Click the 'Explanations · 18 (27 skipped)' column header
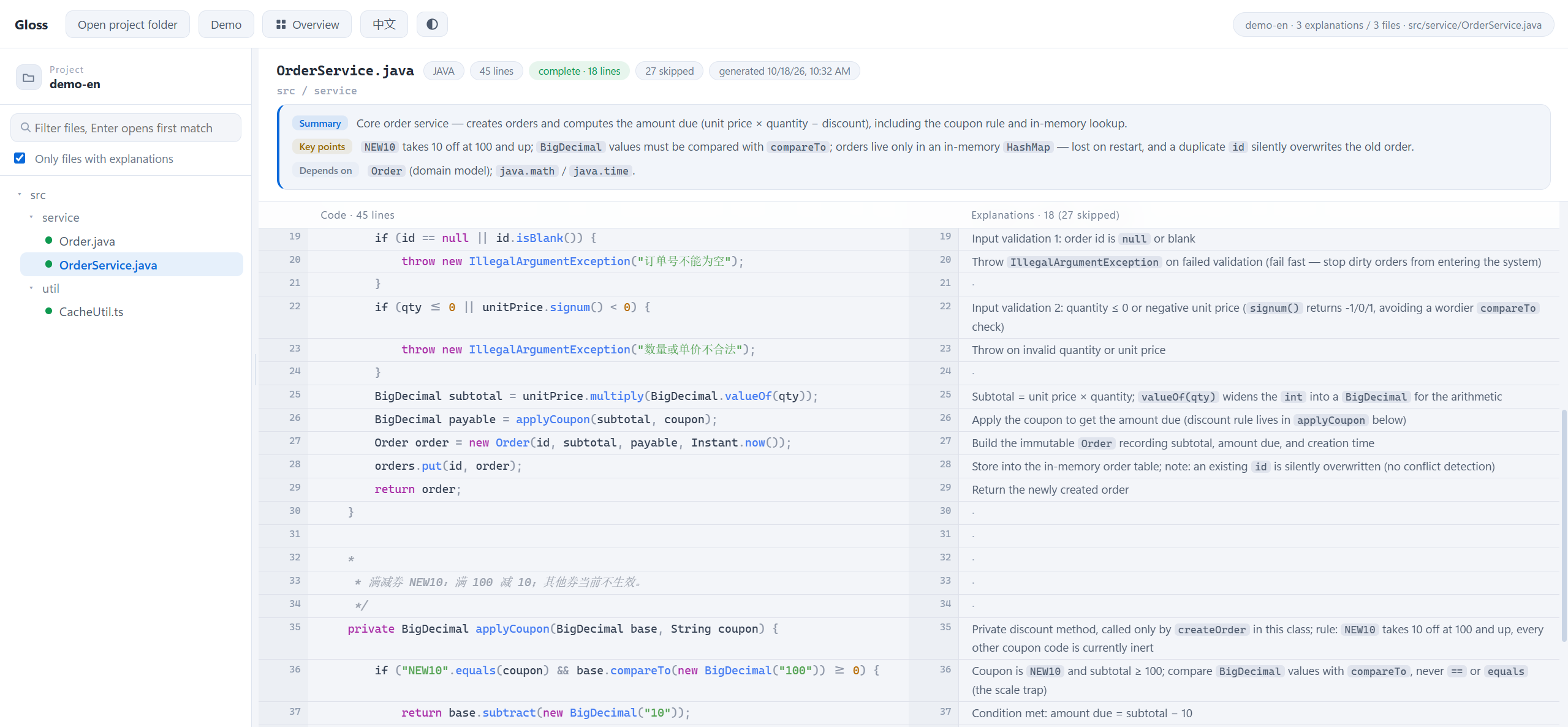This screenshot has width=1568, height=727. pos(1045,215)
